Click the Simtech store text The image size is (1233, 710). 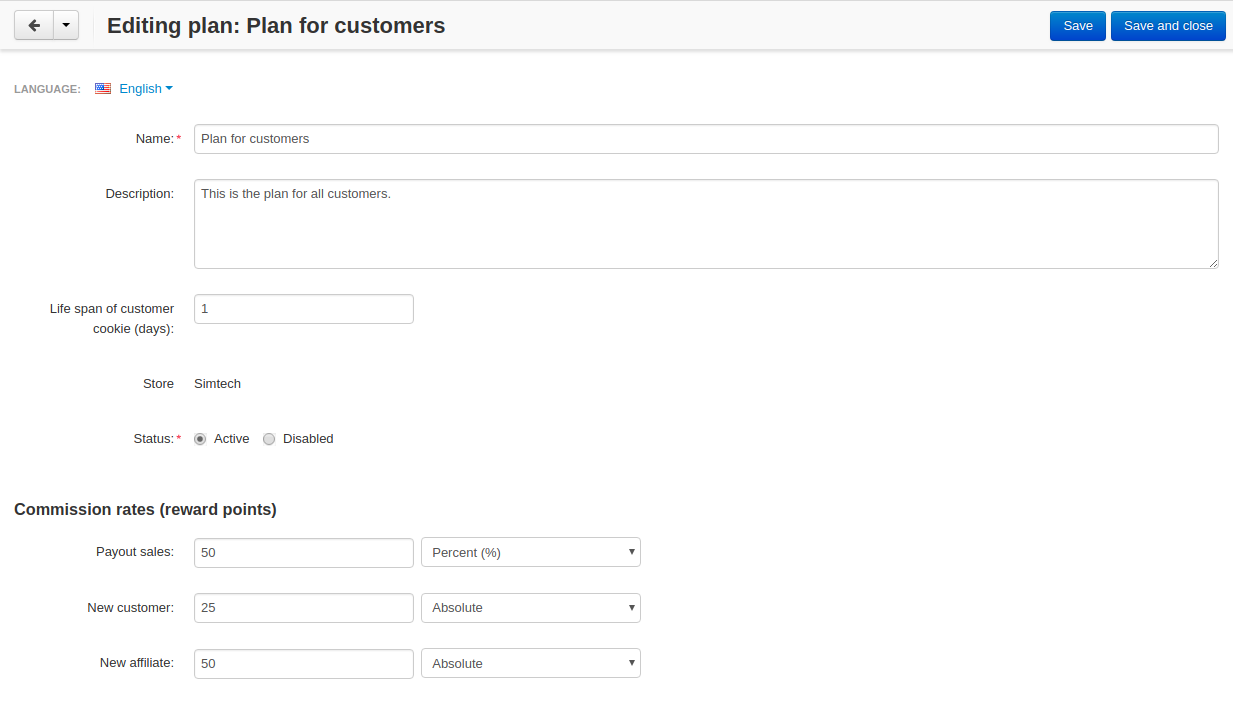pos(217,384)
